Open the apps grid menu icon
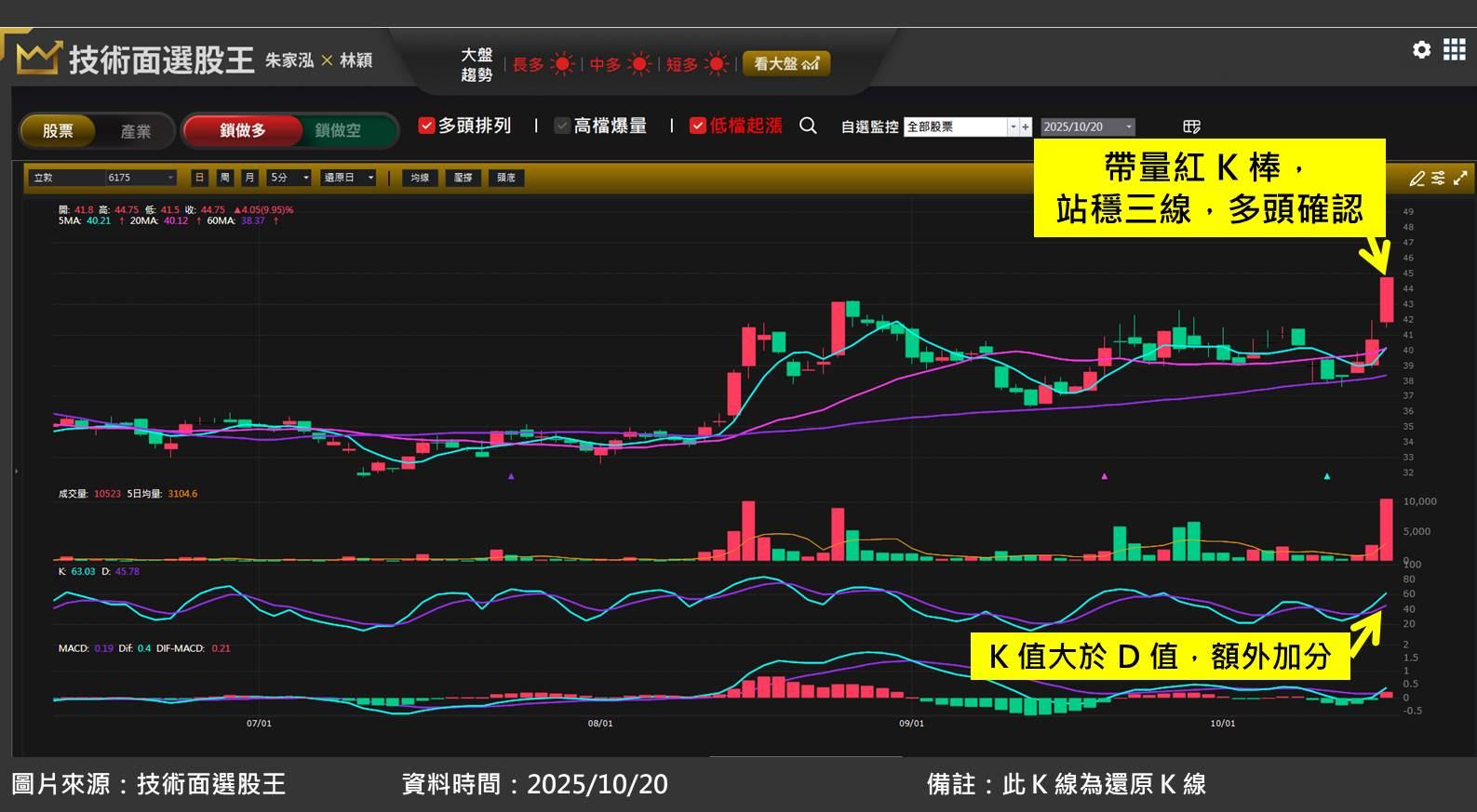Screen dimensions: 1477x812 [x=1454, y=49]
